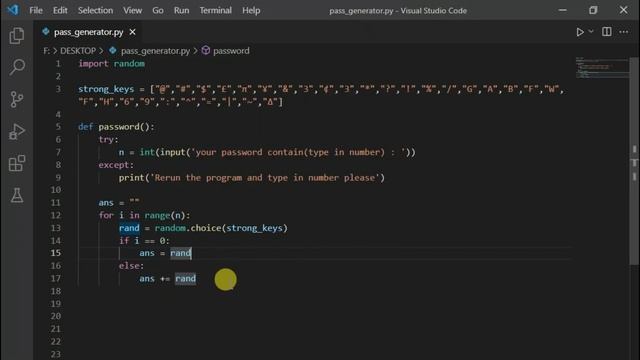Click the VS Code logo icon
The image size is (640, 360).
(13, 9)
